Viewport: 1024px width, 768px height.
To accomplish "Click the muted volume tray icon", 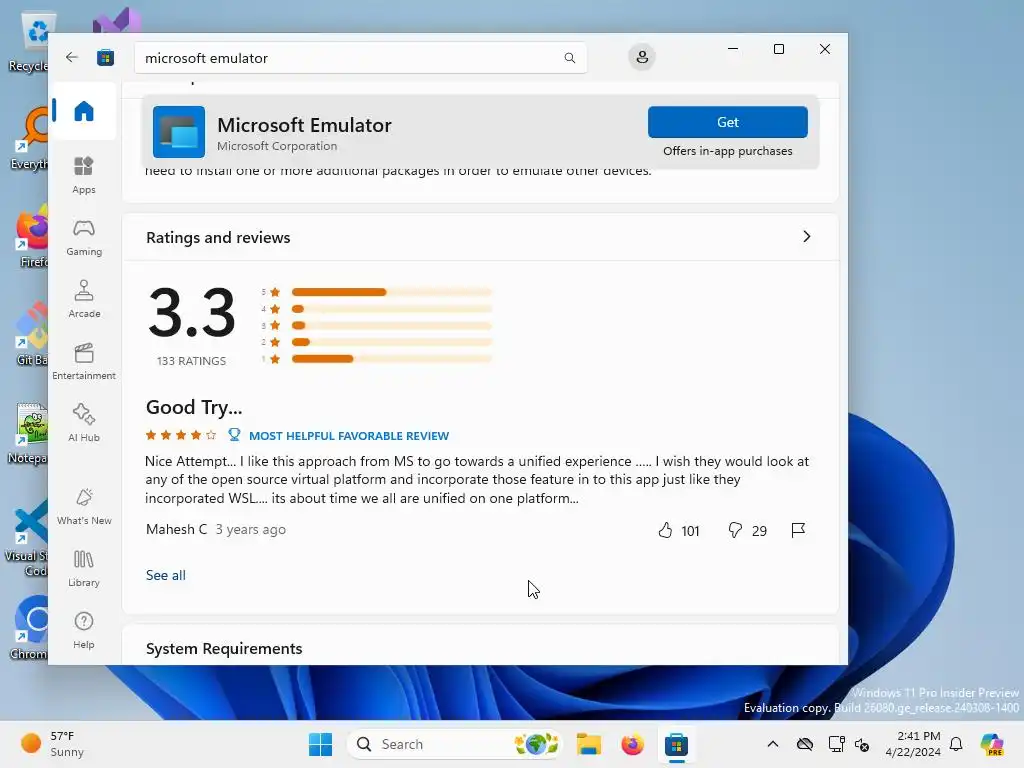I will pyautogui.click(x=862, y=744).
